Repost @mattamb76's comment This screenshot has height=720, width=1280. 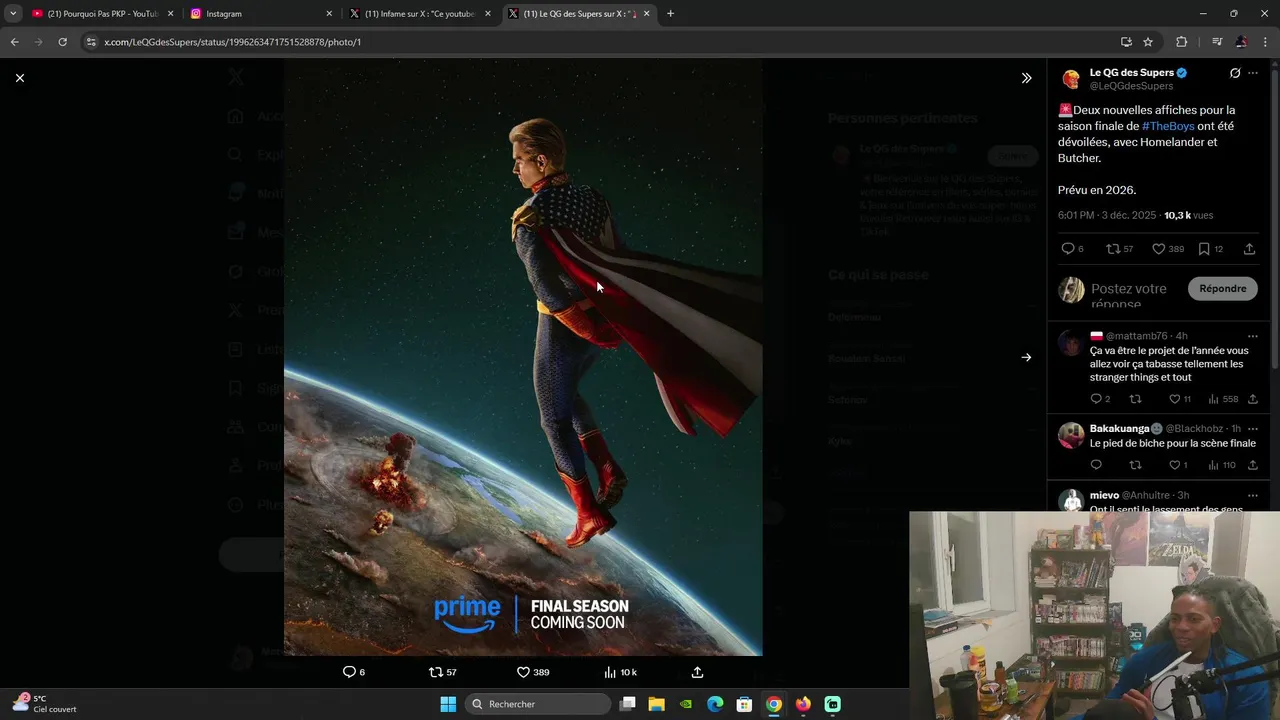coord(1135,399)
